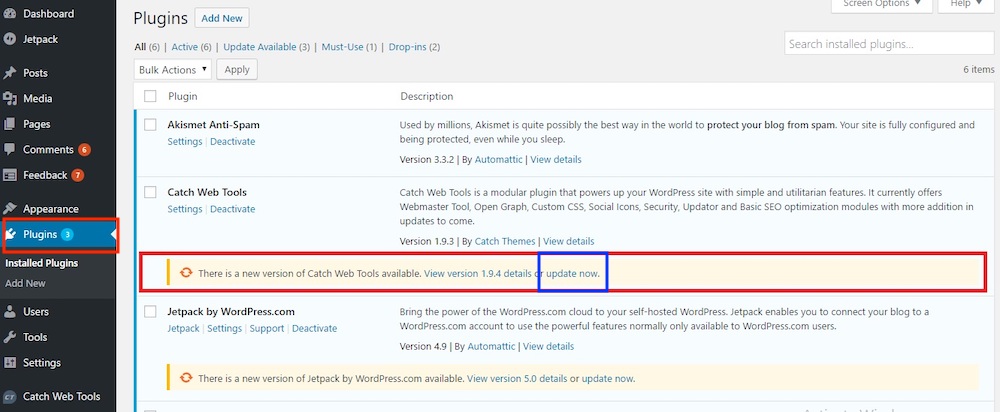Select the Catch Web Tools plugin checkbox
1000x412 pixels.
pos(150,192)
